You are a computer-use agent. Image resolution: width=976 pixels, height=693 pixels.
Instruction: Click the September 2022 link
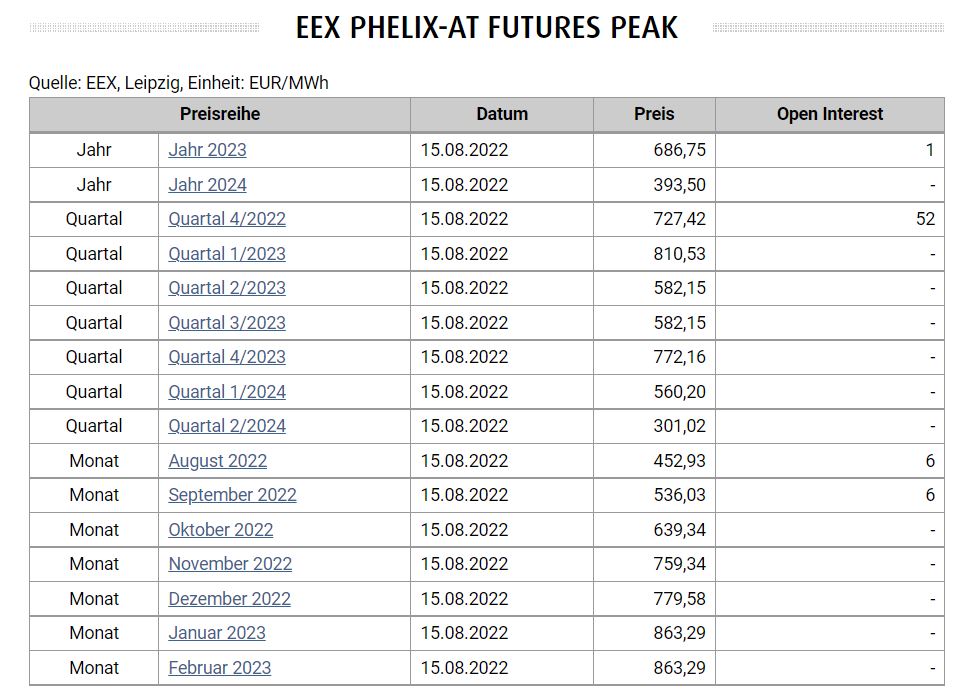[x=232, y=495]
